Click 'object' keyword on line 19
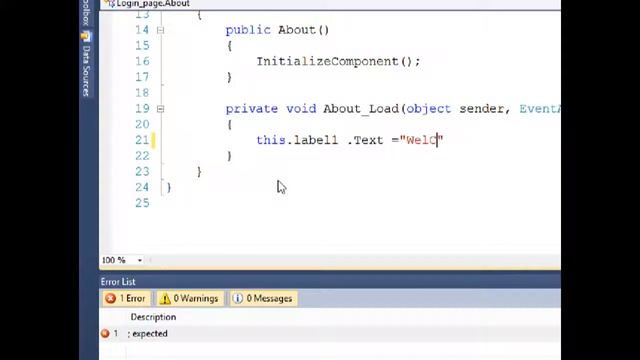 tap(429, 109)
